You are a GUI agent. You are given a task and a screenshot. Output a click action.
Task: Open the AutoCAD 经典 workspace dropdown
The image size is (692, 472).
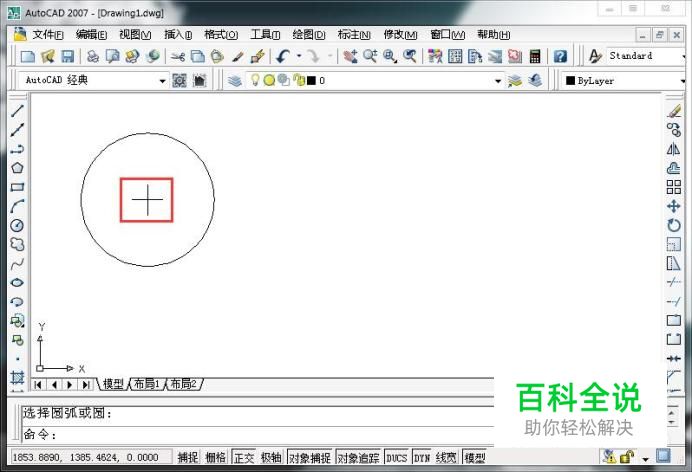pyautogui.click(x=162, y=81)
